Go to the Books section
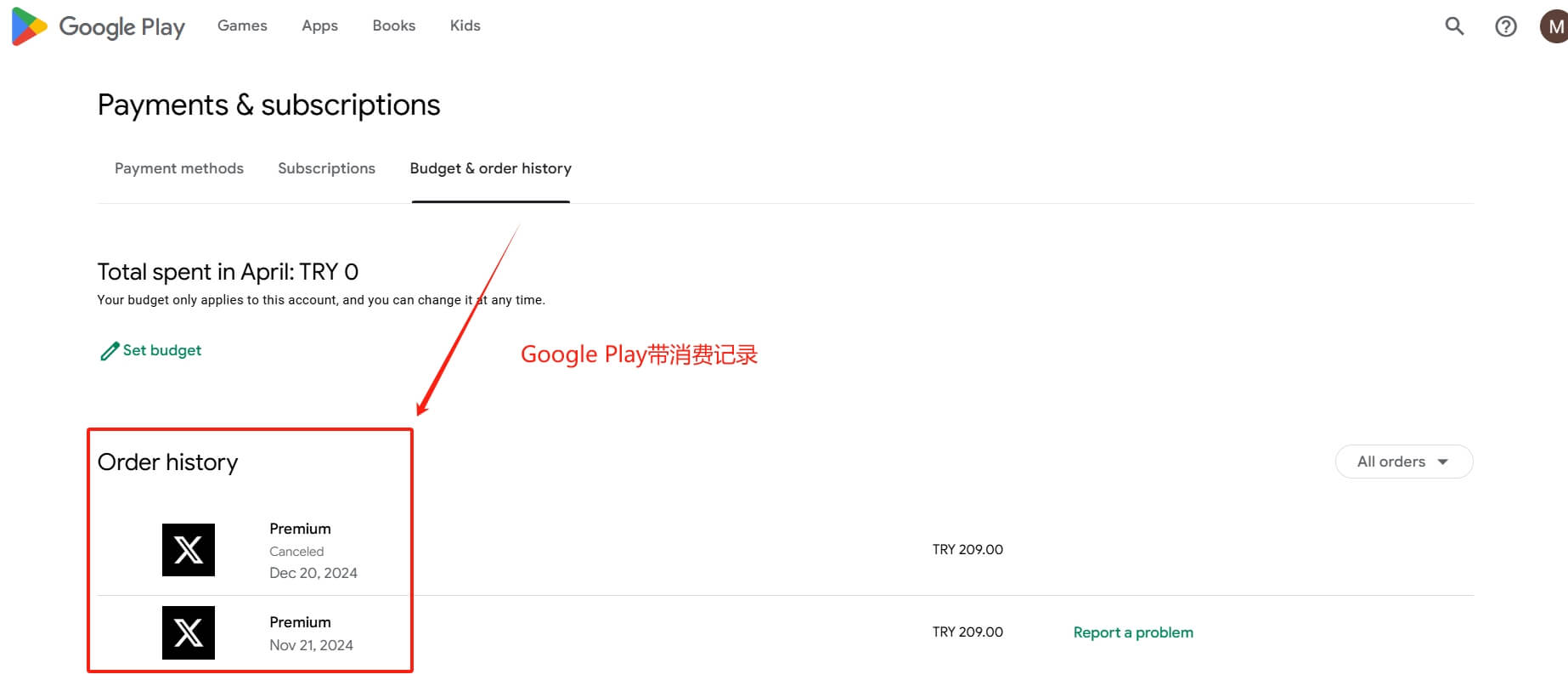 (x=394, y=25)
